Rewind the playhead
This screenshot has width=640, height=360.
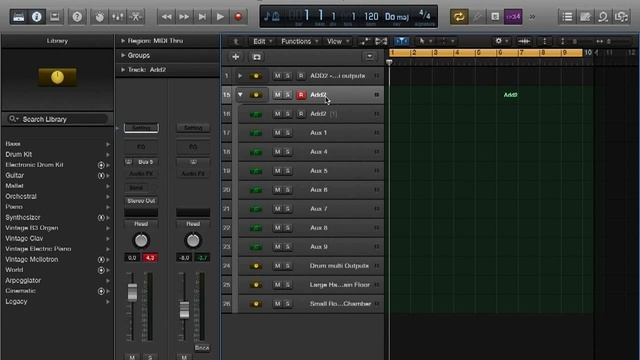point(166,17)
